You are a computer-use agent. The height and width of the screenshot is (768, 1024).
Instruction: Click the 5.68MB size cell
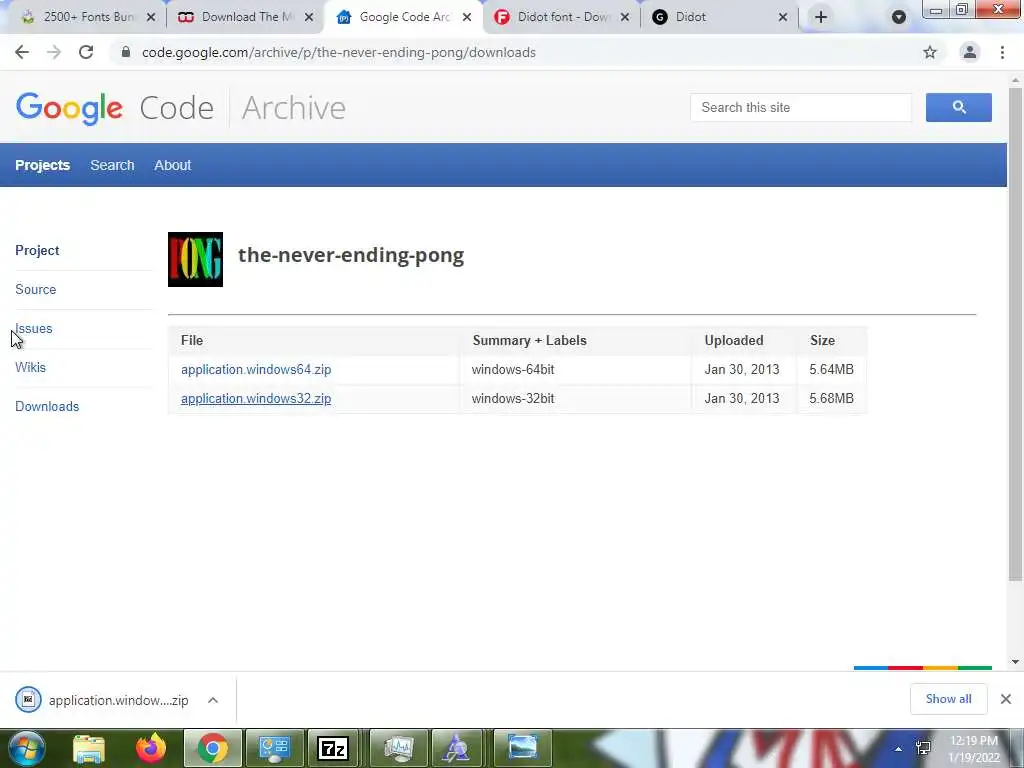pyautogui.click(x=831, y=398)
